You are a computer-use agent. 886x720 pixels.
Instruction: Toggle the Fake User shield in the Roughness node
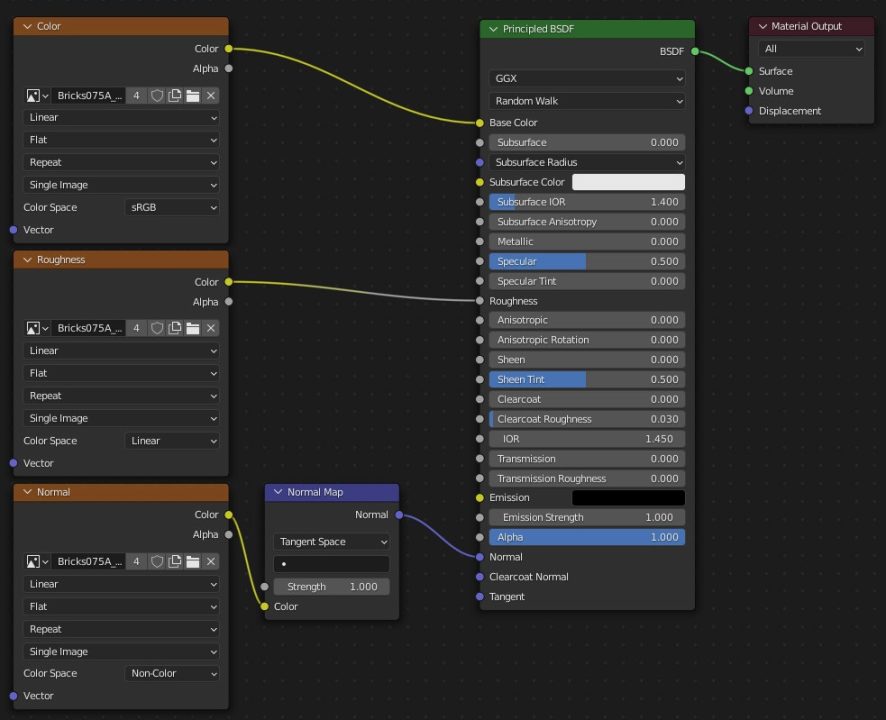point(157,327)
